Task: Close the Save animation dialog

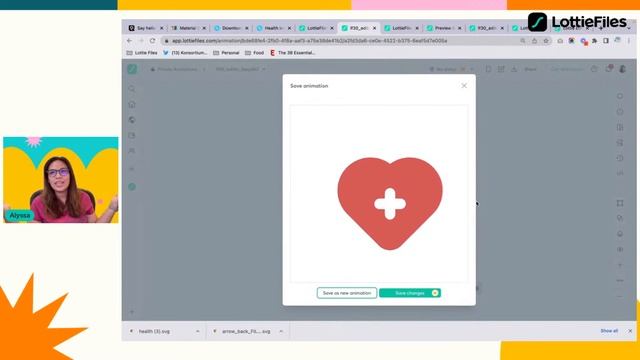Action: click(464, 86)
